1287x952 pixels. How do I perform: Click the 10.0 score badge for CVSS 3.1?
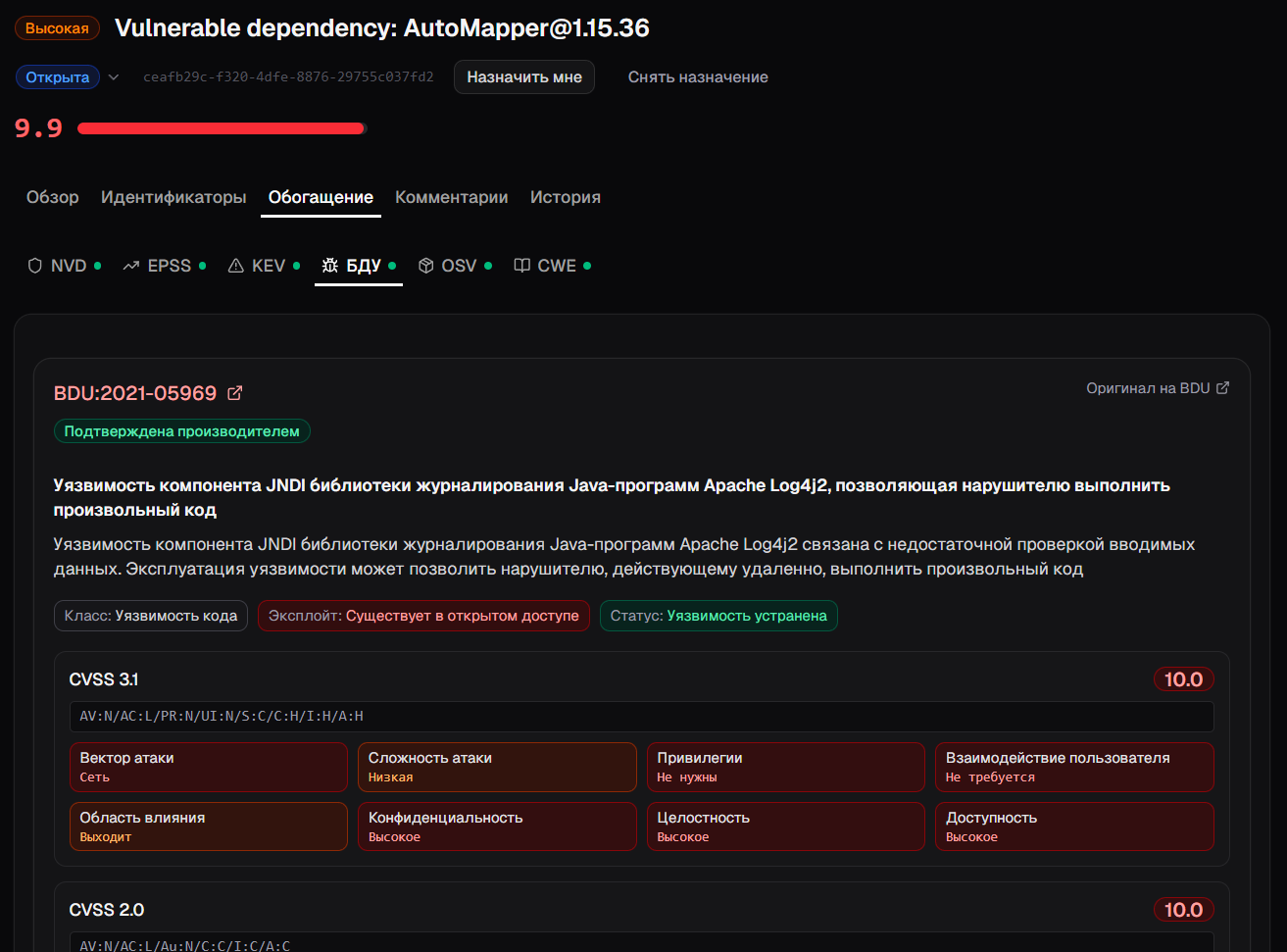click(1183, 679)
